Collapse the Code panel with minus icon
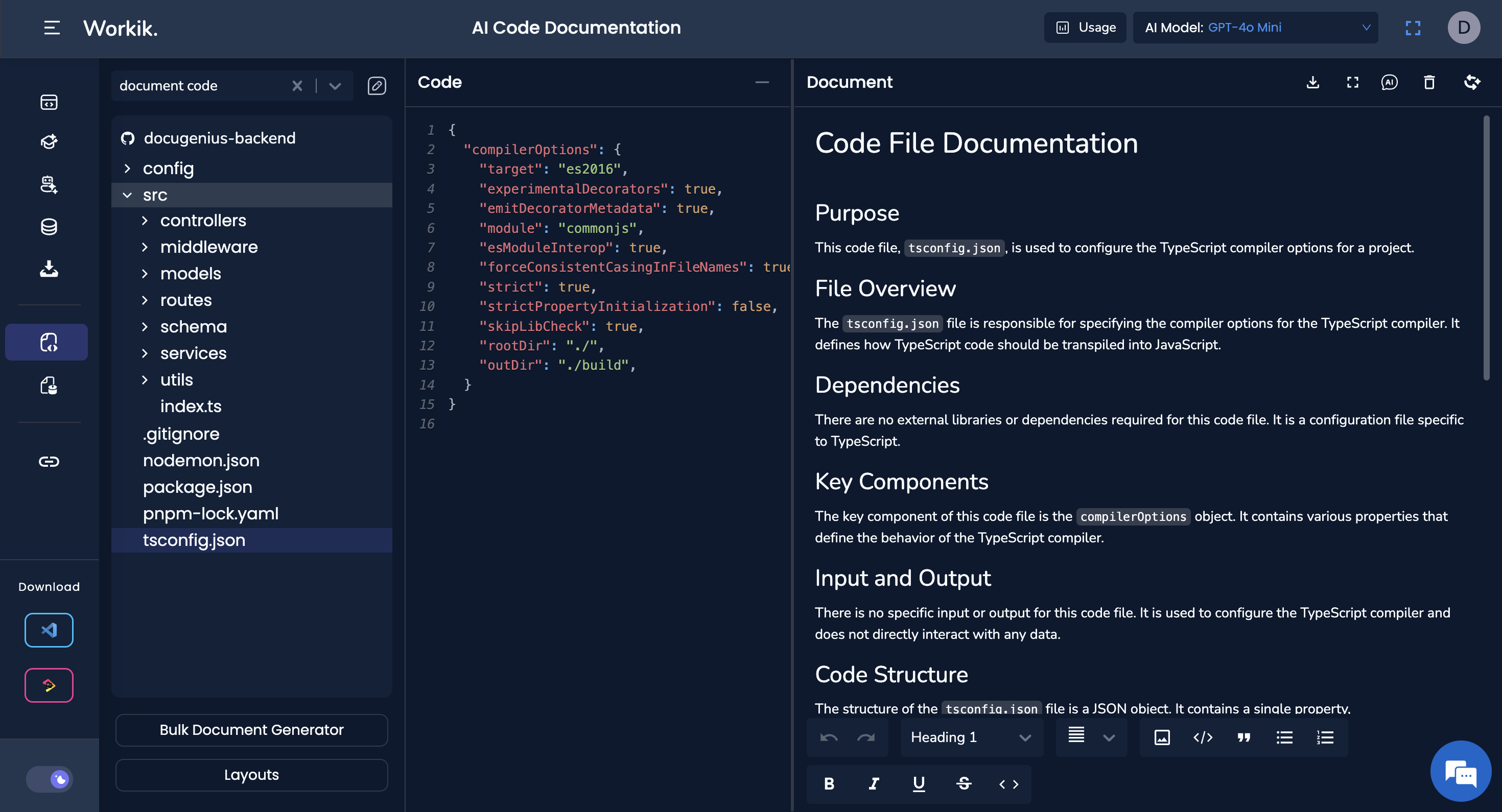Viewport: 1502px width, 812px height. tap(762, 82)
